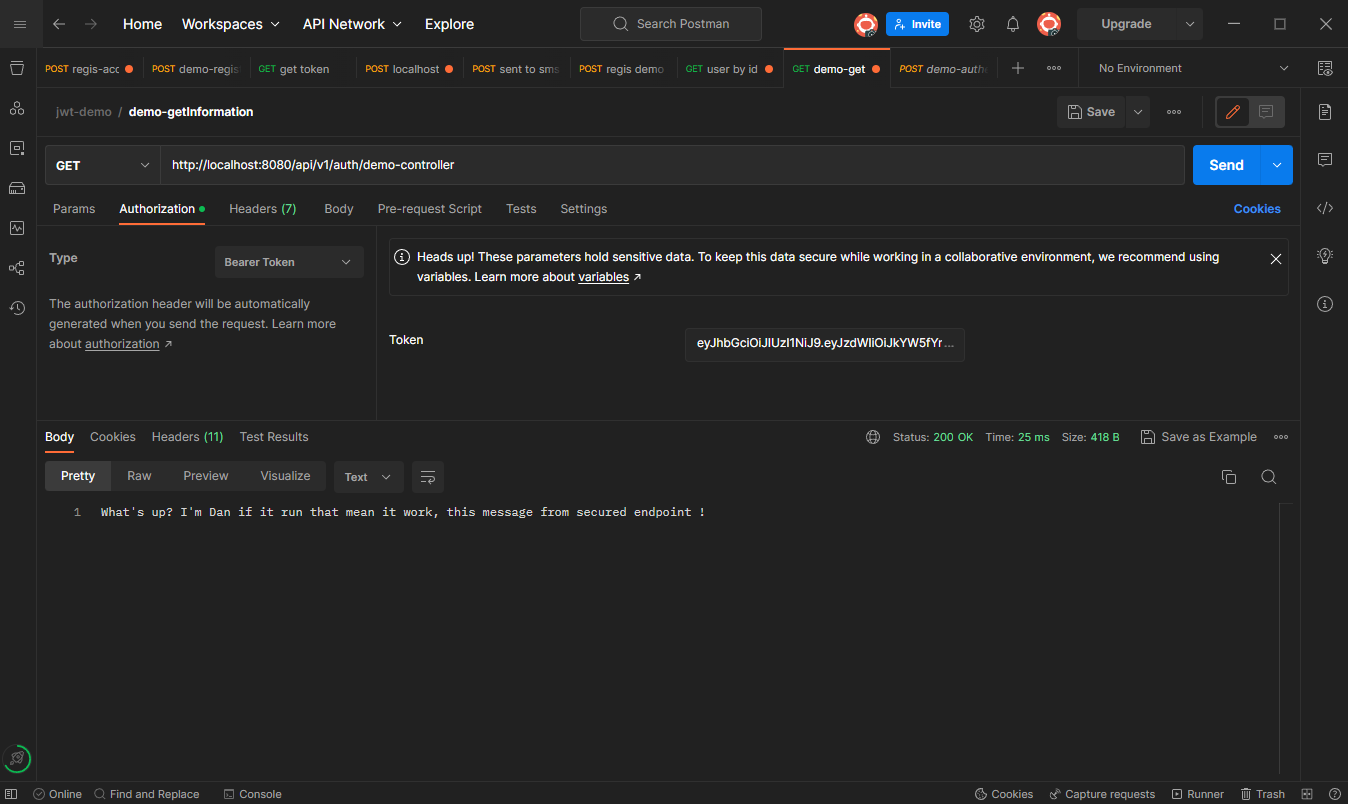Switch to the Raw response view tab
Image resolution: width=1348 pixels, height=804 pixels.
click(x=139, y=476)
